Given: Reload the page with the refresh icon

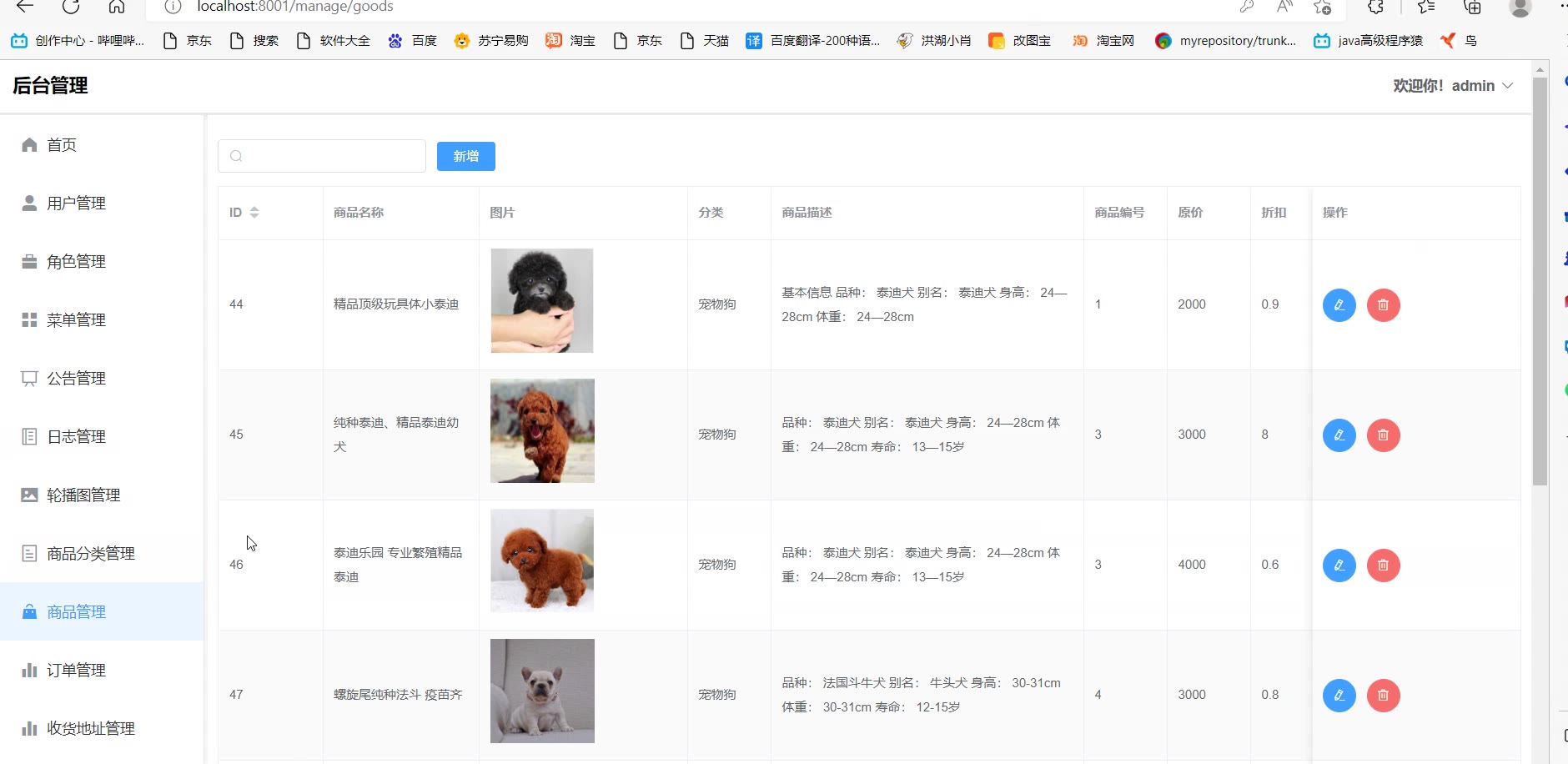Looking at the screenshot, I should click(71, 7).
